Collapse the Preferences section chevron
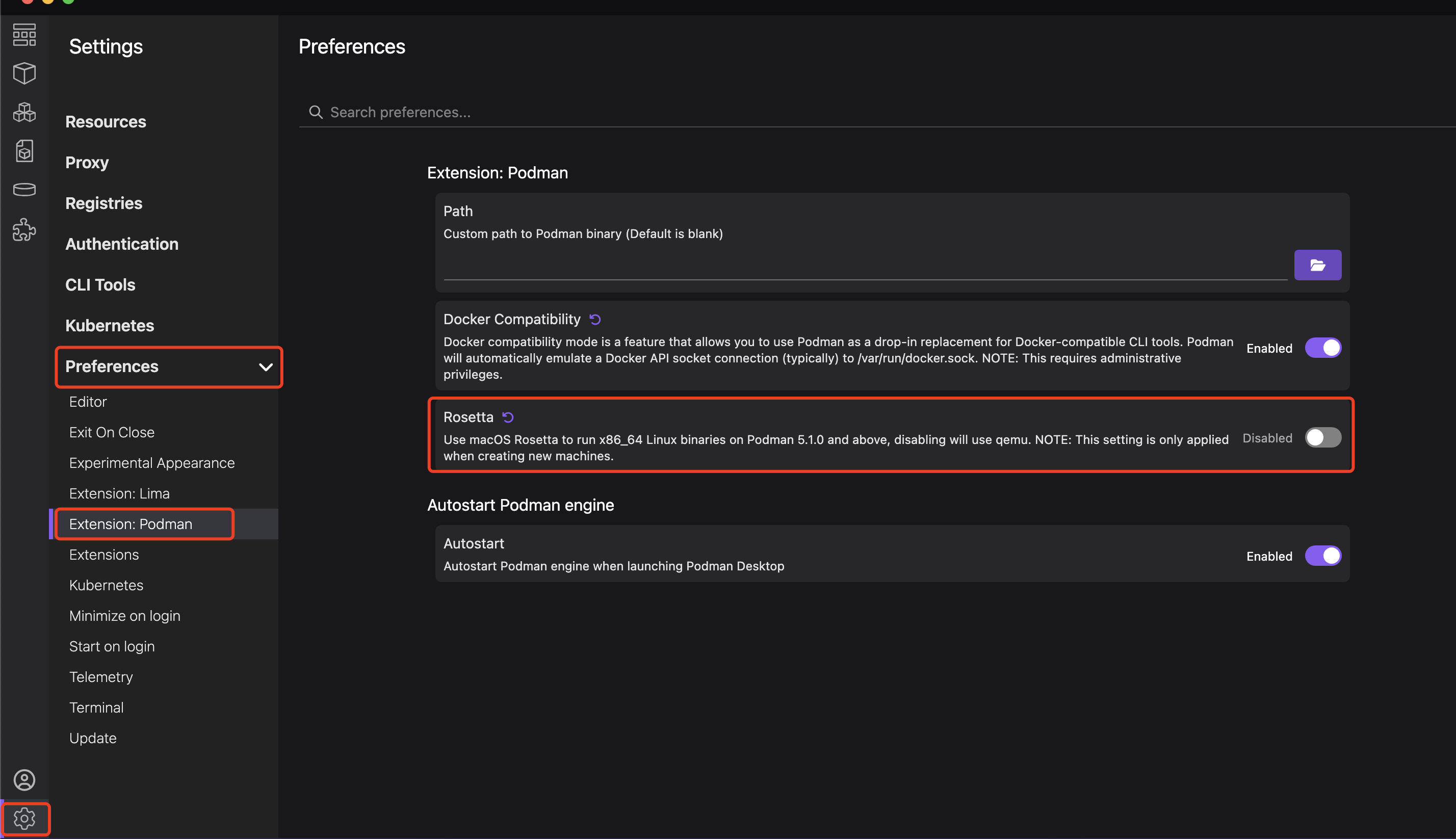The height and width of the screenshot is (839, 1456). pyautogui.click(x=266, y=367)
